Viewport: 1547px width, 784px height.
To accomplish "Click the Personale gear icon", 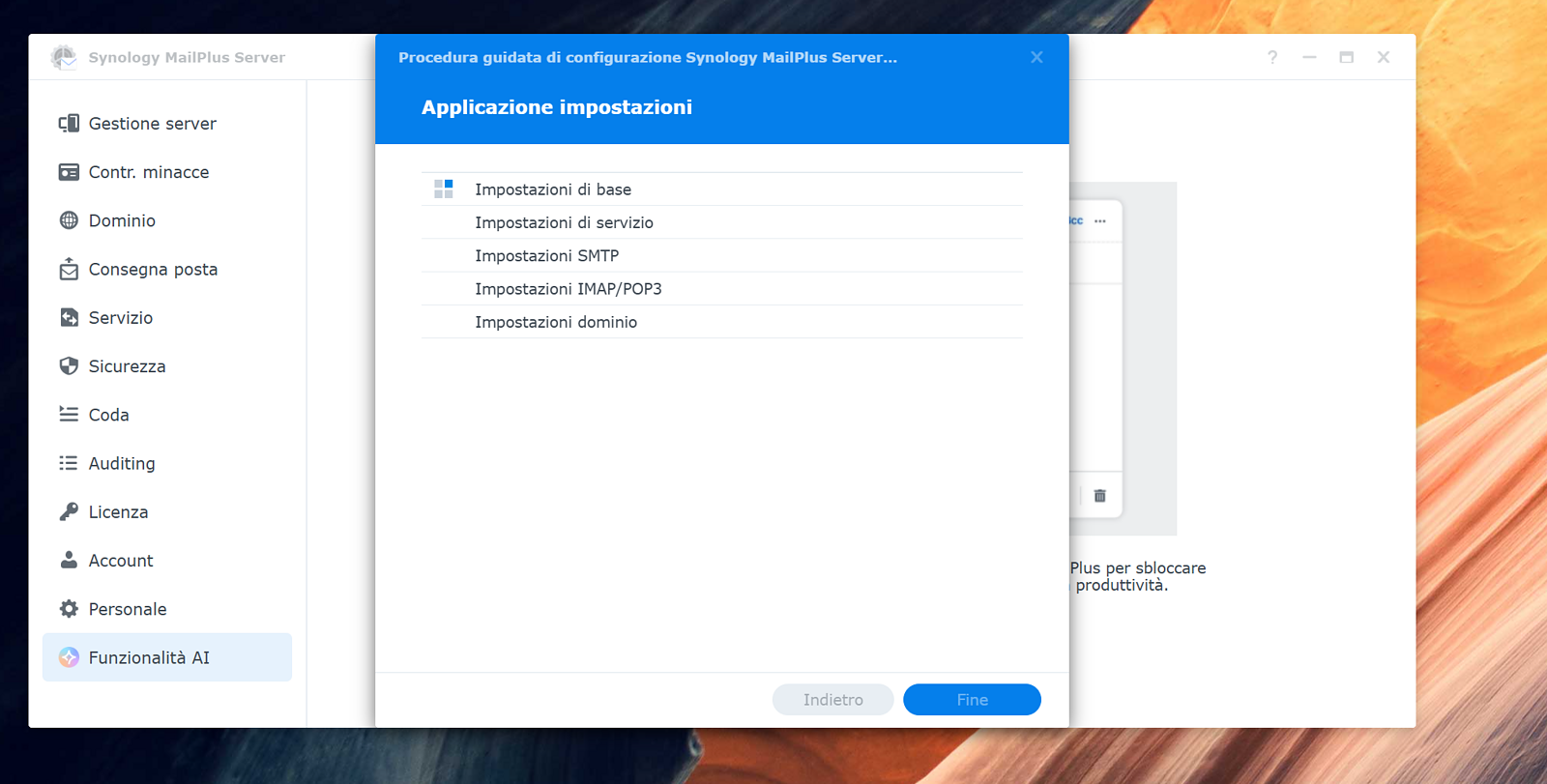I will click(69, 608).
